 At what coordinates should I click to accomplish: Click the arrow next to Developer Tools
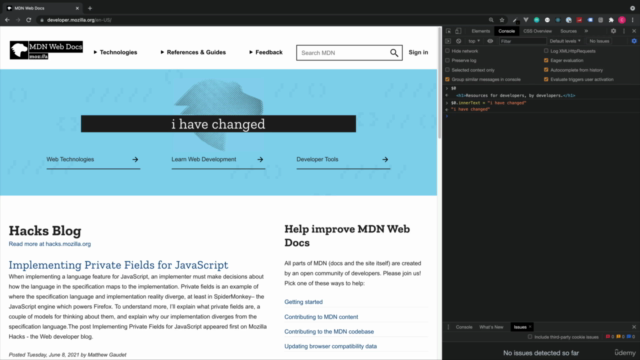point(385,160)
